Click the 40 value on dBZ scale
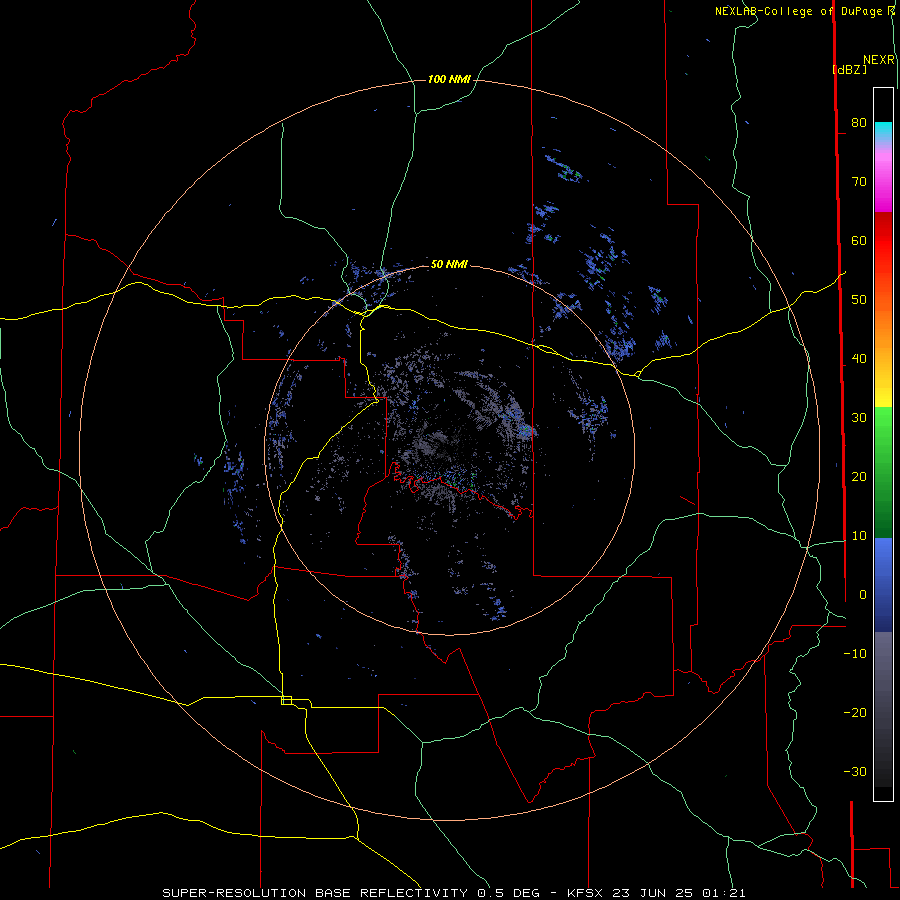 (x=859, y=359)
